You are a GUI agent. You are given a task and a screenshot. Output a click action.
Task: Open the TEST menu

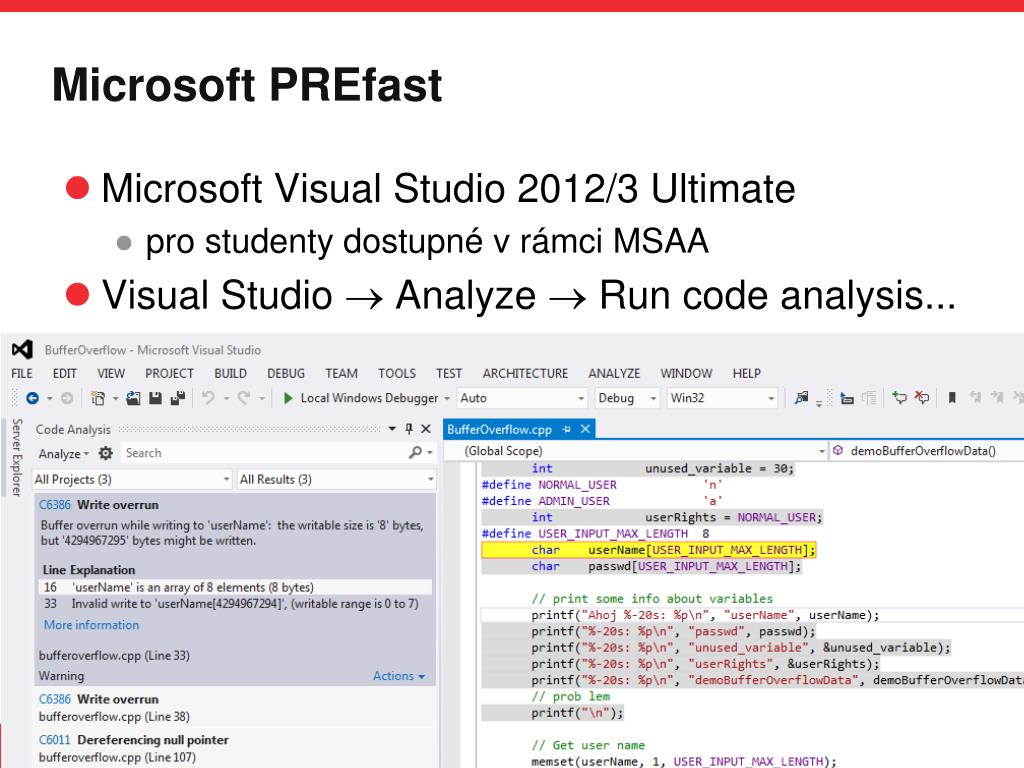(x=449, y=374)
